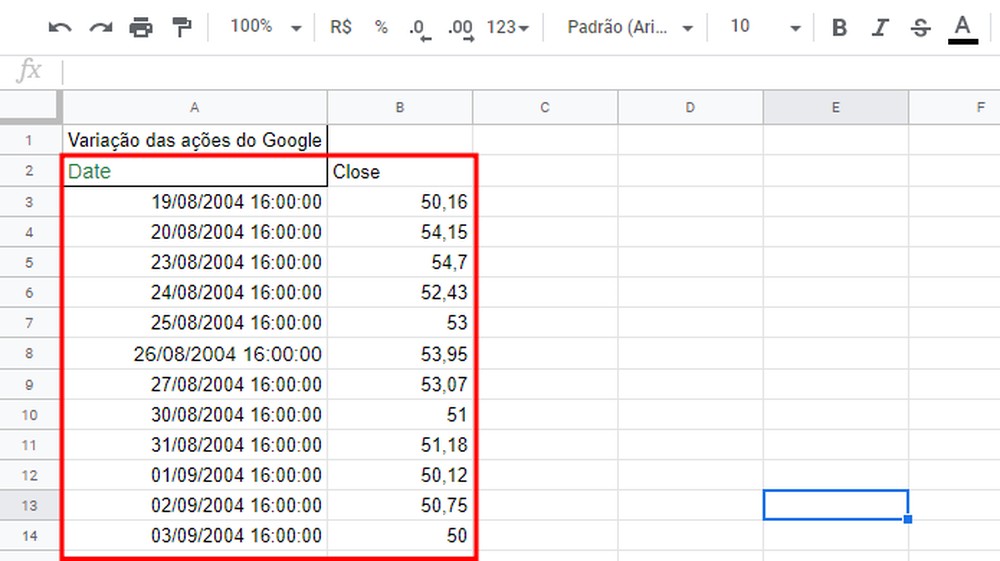Image resolution: width=1000 pixels, height=561 pixels.
Task: Select the Paint format roller icon
Action: tap(182, 27)
